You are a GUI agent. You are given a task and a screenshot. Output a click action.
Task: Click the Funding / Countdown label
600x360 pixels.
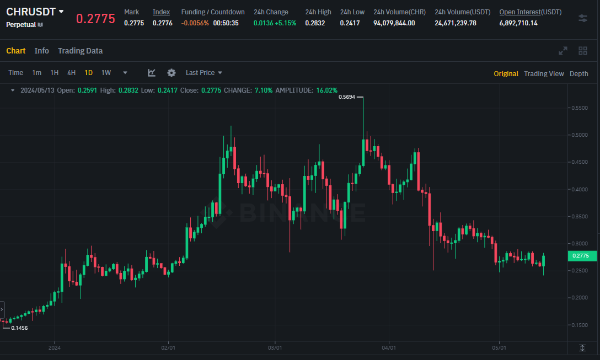tap(213, 12)
